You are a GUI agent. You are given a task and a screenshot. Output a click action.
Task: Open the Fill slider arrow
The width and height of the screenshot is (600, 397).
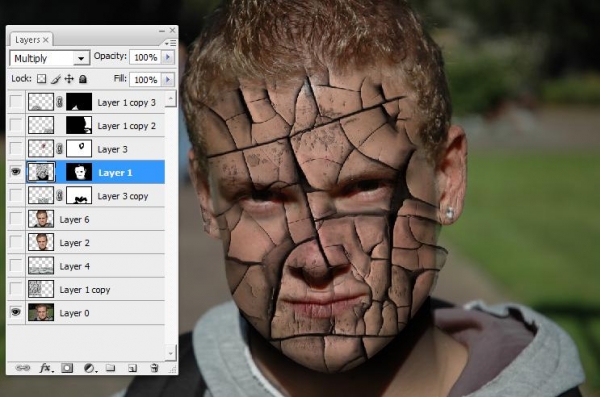click(x=168, y=80)
